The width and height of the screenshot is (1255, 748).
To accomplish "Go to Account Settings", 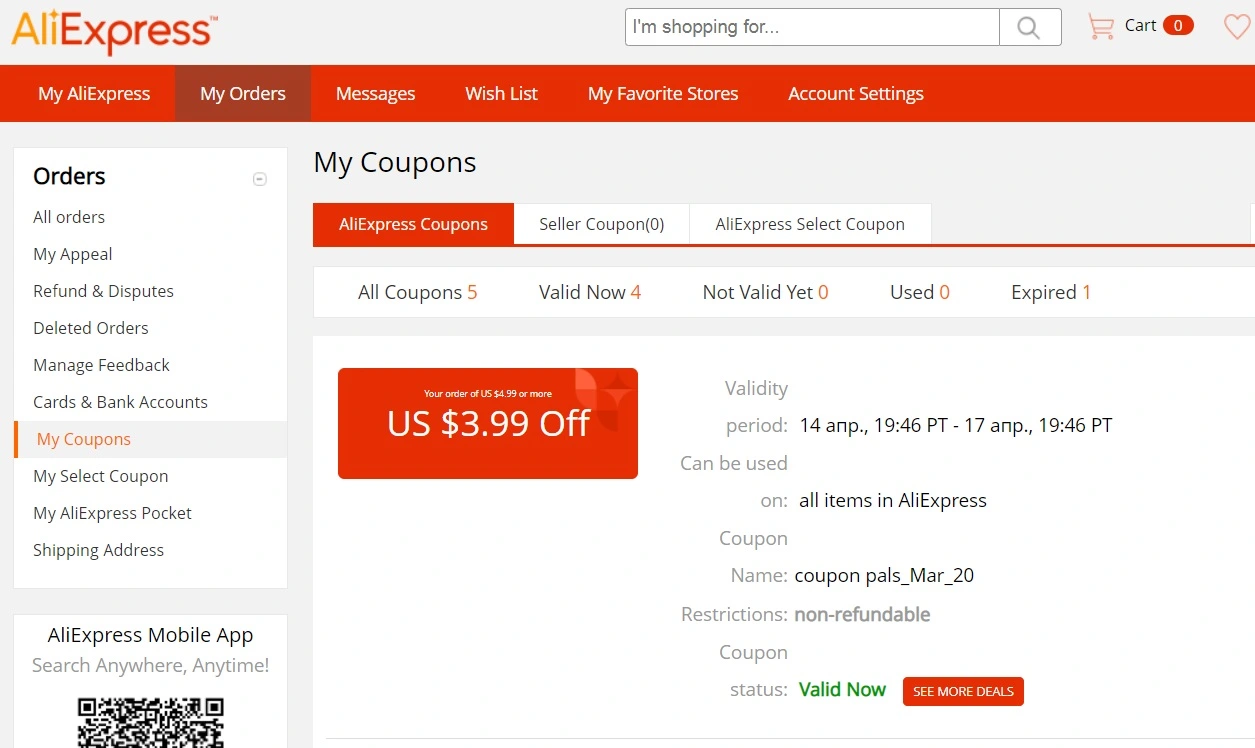I will tap(856, 94).
